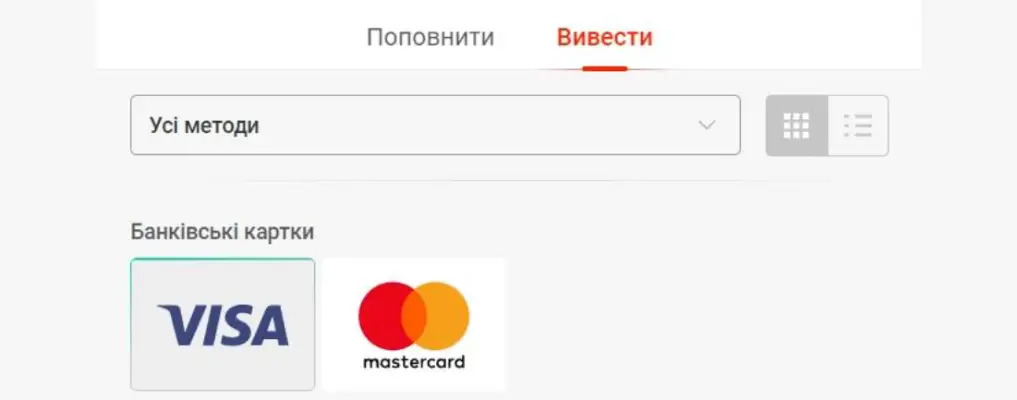Screen dimensions: 1017x400
Task: Choose Mastercard as withdrawal method
Action: coord(414,324)
